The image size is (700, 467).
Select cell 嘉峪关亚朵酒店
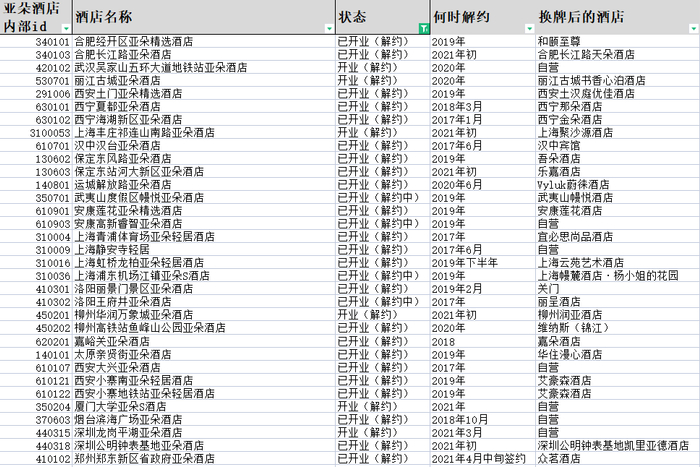[x=204, y=341]
